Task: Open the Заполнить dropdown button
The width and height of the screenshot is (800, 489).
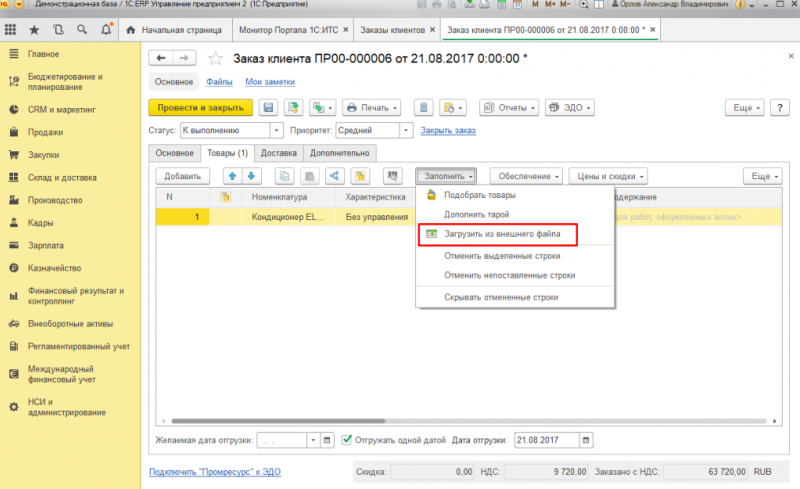Action: [x=446, y=176]
